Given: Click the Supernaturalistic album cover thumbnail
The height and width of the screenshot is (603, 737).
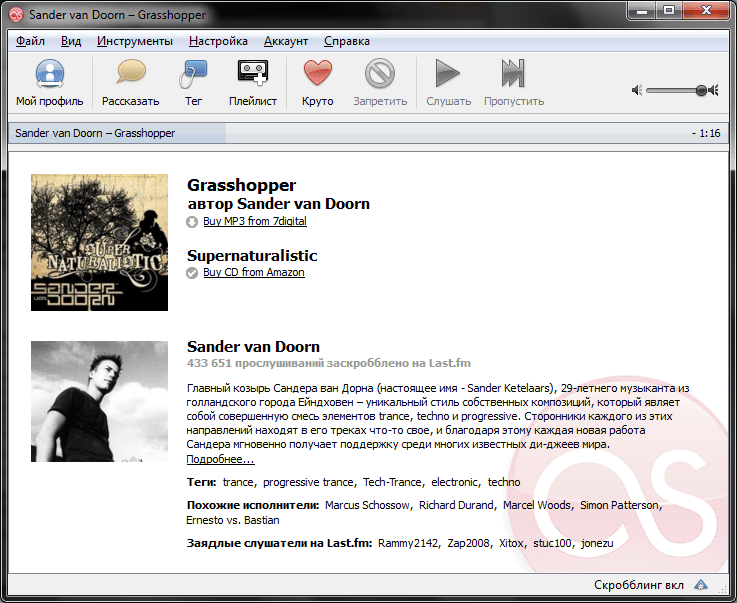Looking at the screenshot, I should tap(99, 243).
